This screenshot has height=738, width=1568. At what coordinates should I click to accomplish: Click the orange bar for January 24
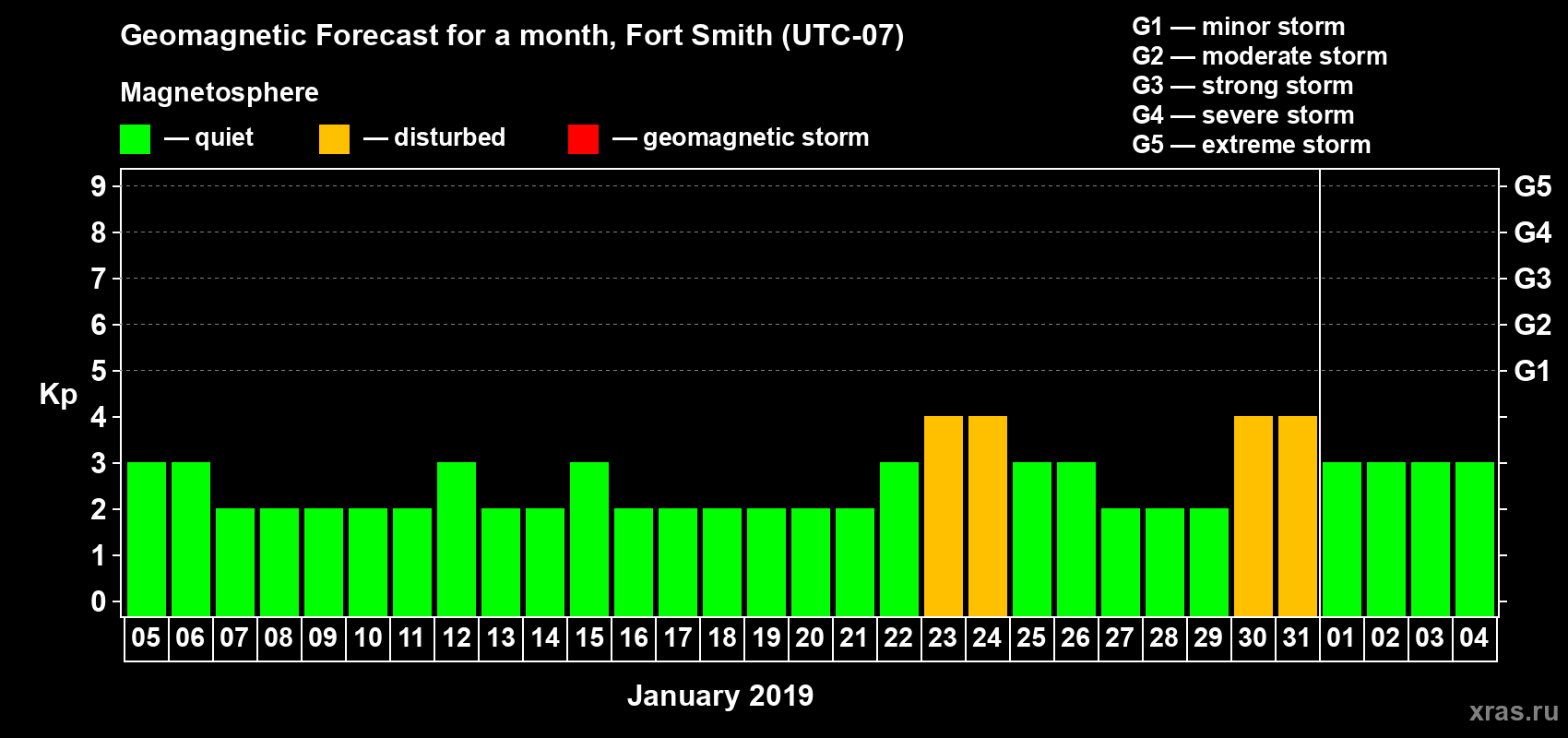click(x=988, y=516)
